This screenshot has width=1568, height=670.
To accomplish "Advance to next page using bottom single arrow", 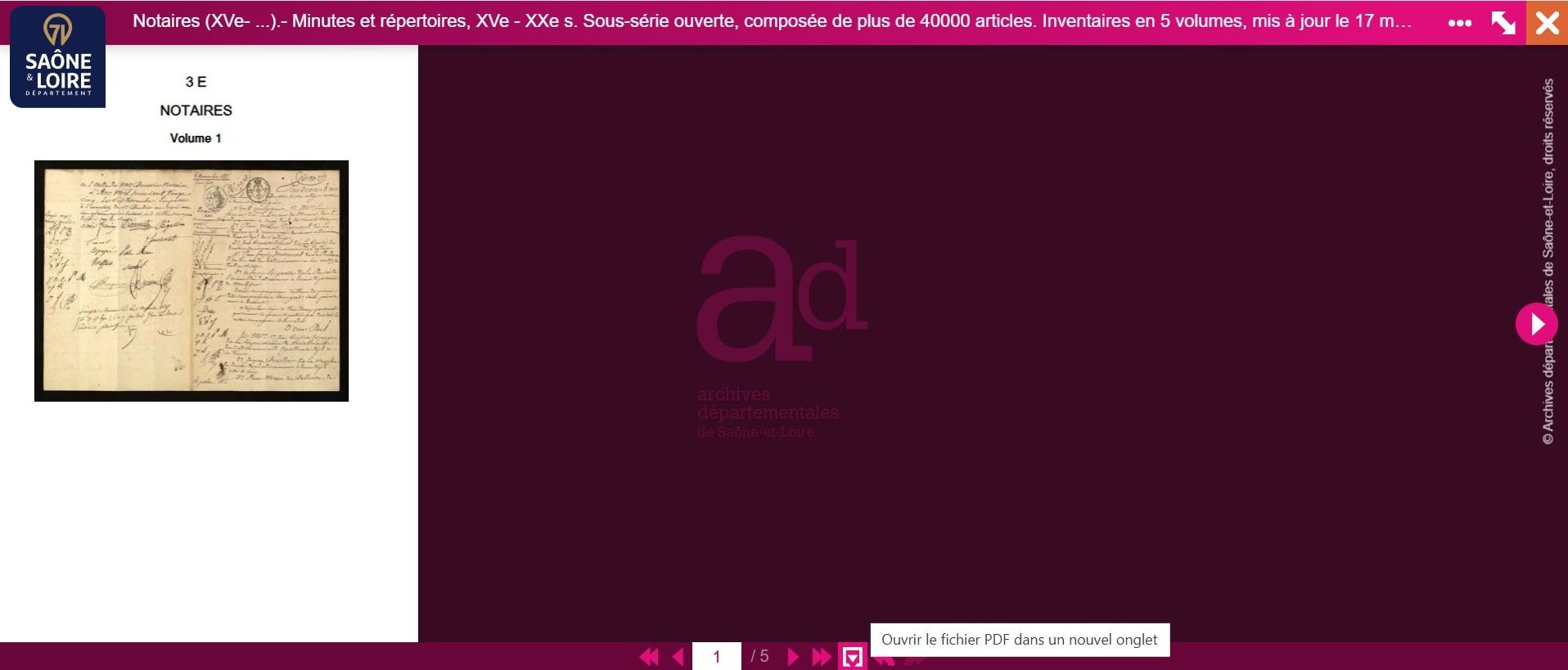I will (792, 657).
